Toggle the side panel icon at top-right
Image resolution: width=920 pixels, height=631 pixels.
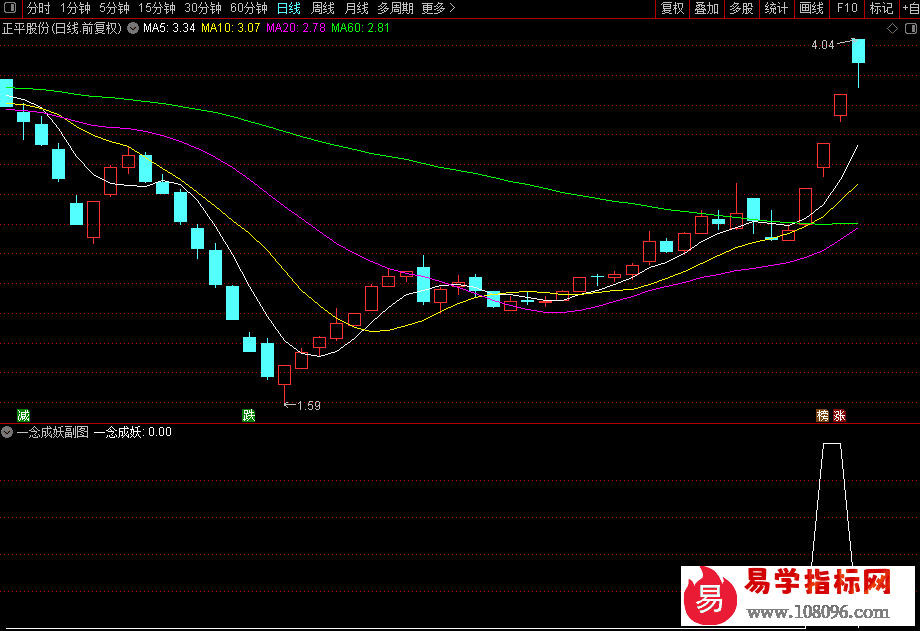tap(911, 28)
